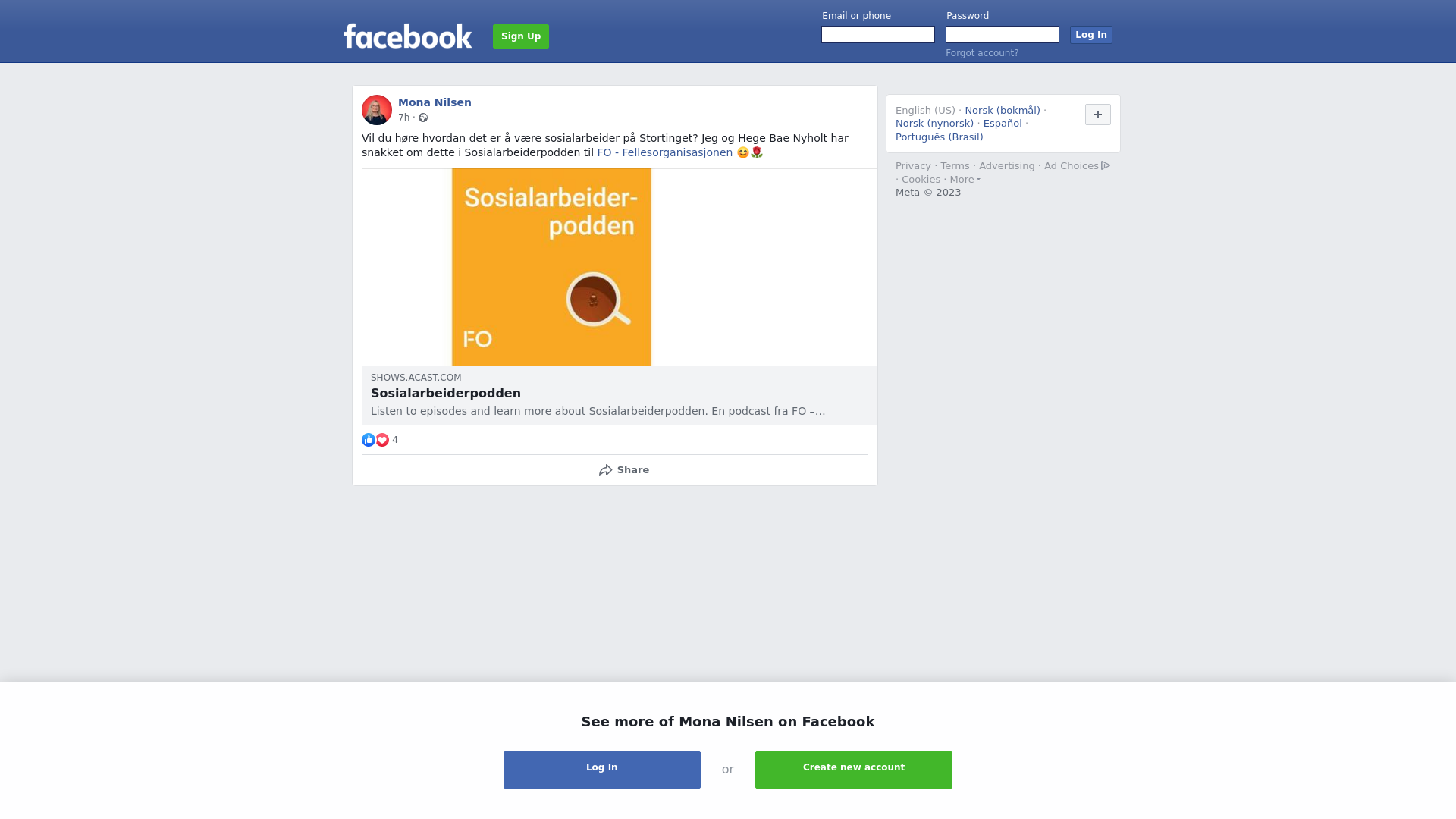Open the Sosialarbeiderpodden podcast cover image
Image resolution: width=1456 pixels, height=819 pixels.
coord(551,267)
